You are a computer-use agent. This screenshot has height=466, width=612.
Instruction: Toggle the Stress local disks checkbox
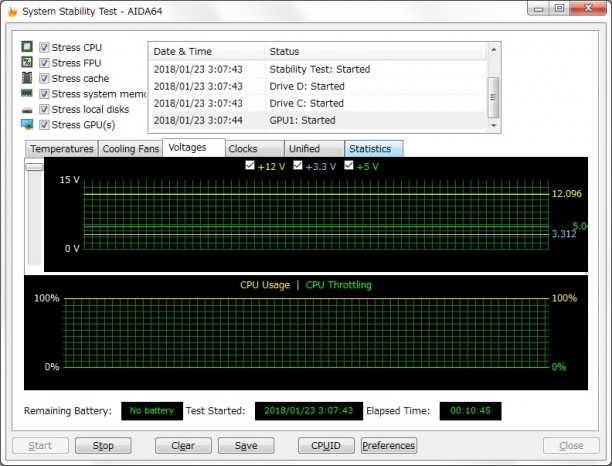(44, 109)
